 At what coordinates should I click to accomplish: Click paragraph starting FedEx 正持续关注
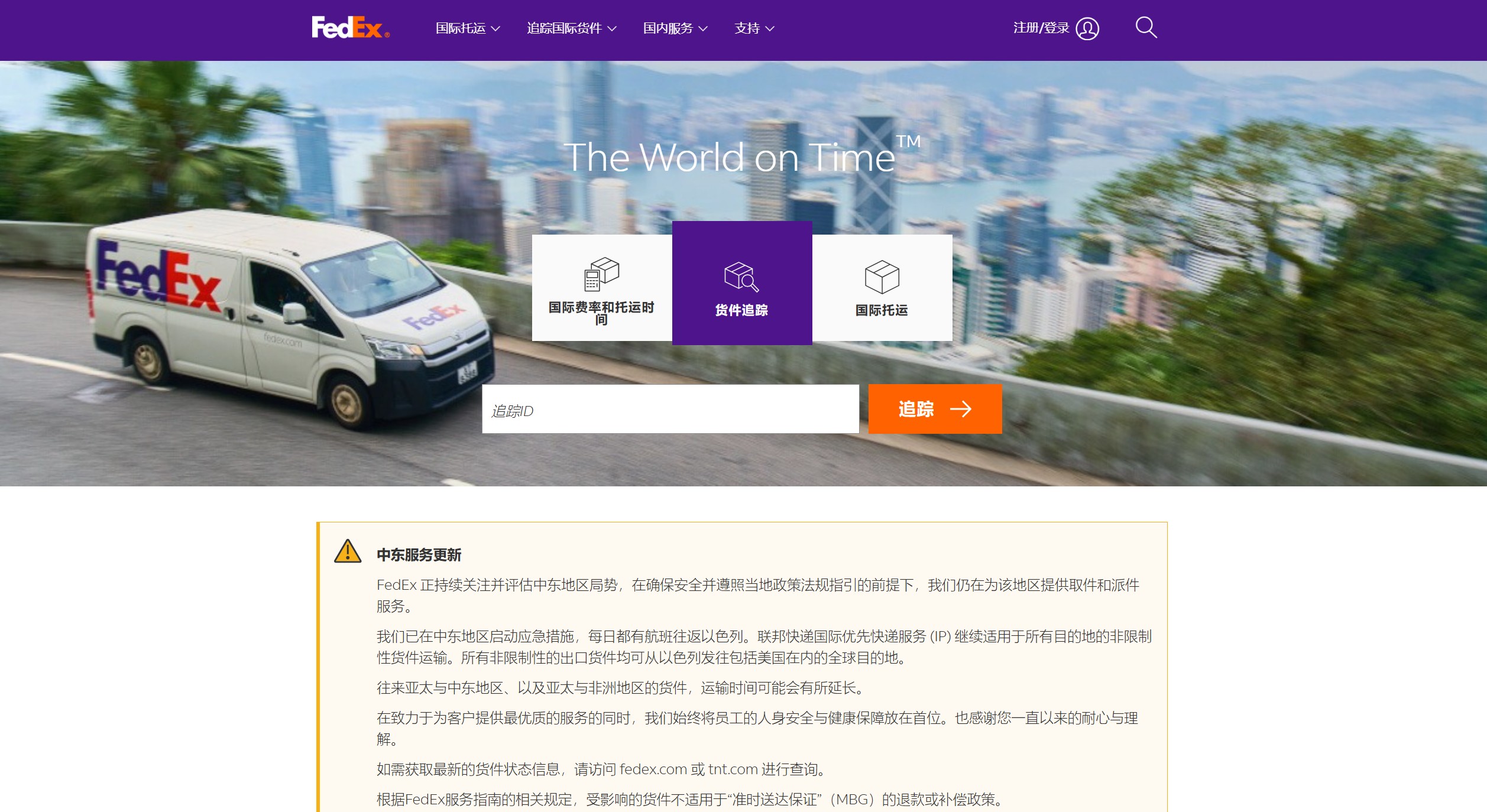[x=758, y=596]
